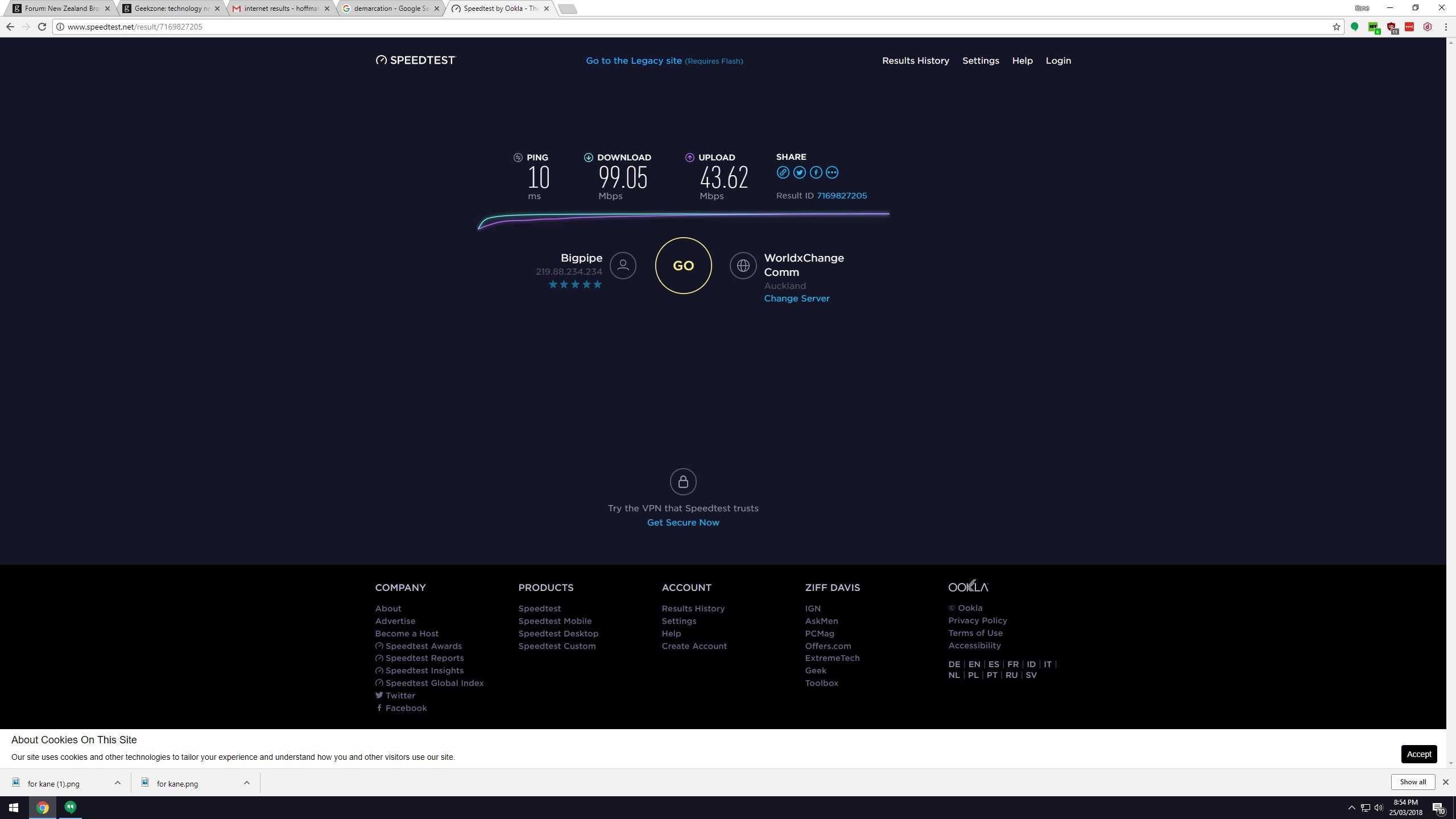The height and width of the screenshot is (819, 1456).
Task: Click Show all downloads button
Action: [x=1413, y=782]
